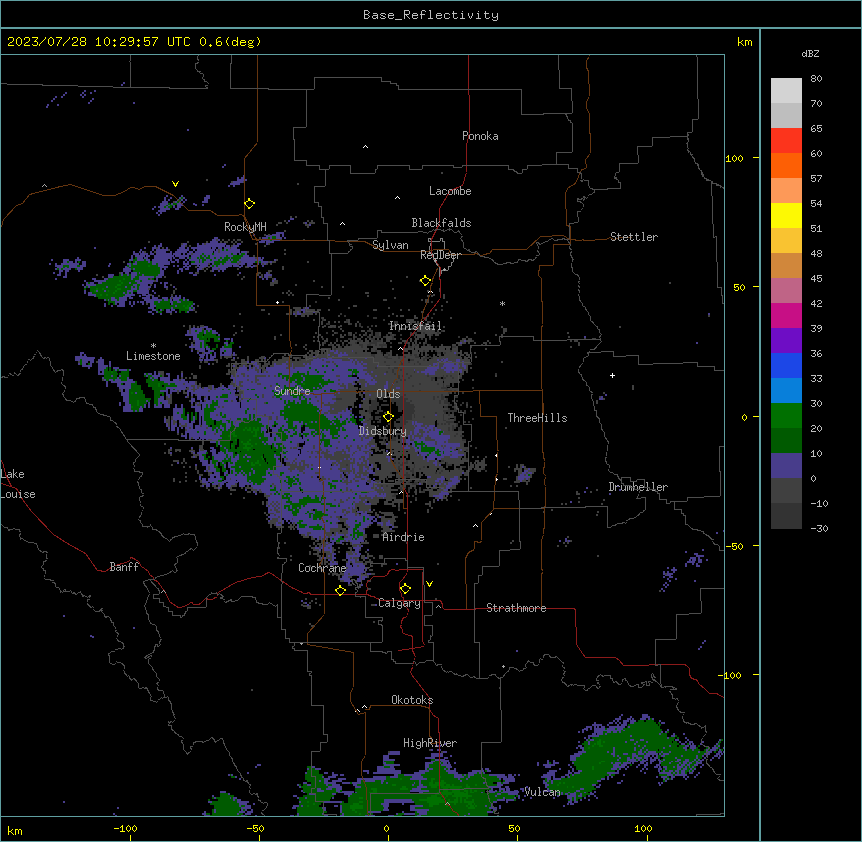
Task: Select the blue 36 dBZ color swatch
Action: point(786,365)
